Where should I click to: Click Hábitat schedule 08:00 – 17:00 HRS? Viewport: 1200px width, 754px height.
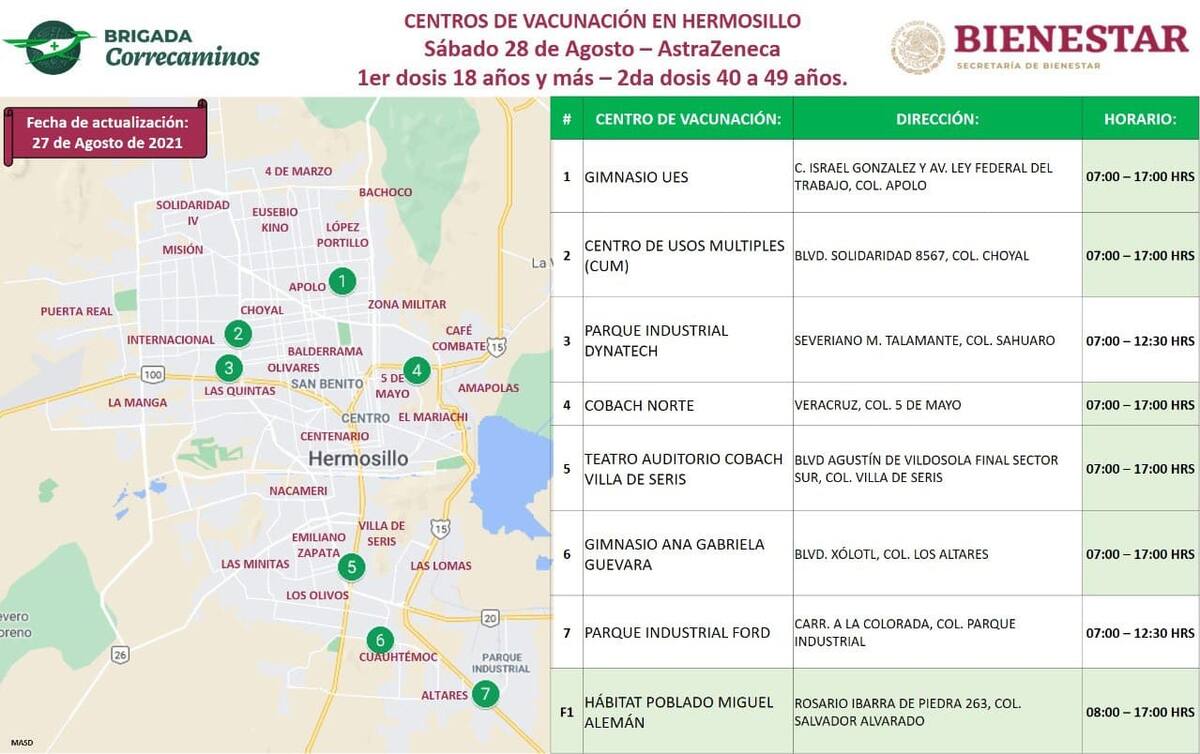[x=1140, y=712]
